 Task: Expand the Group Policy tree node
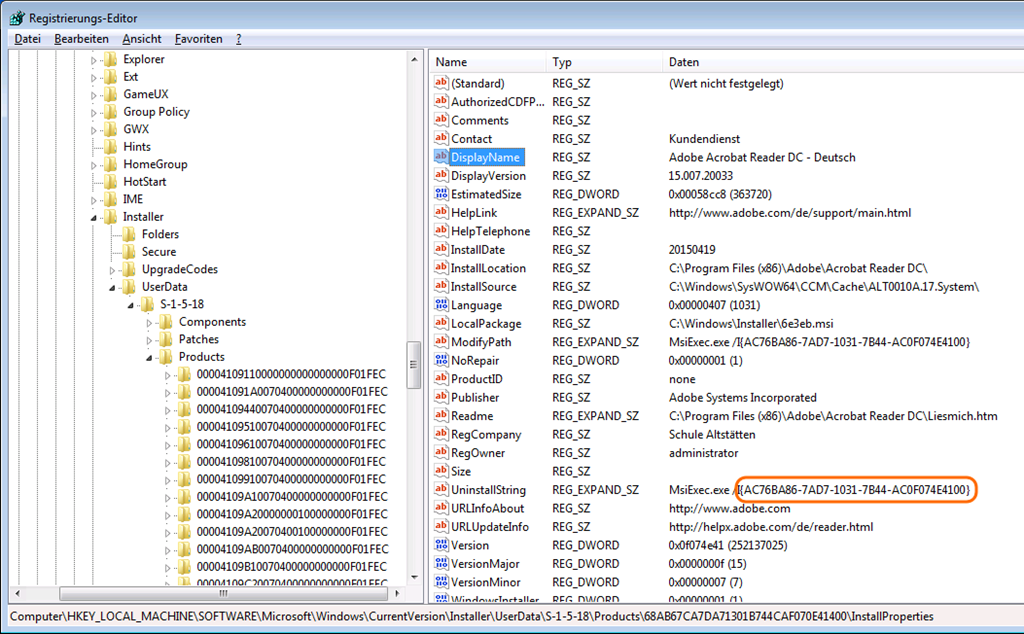(95, 112)
